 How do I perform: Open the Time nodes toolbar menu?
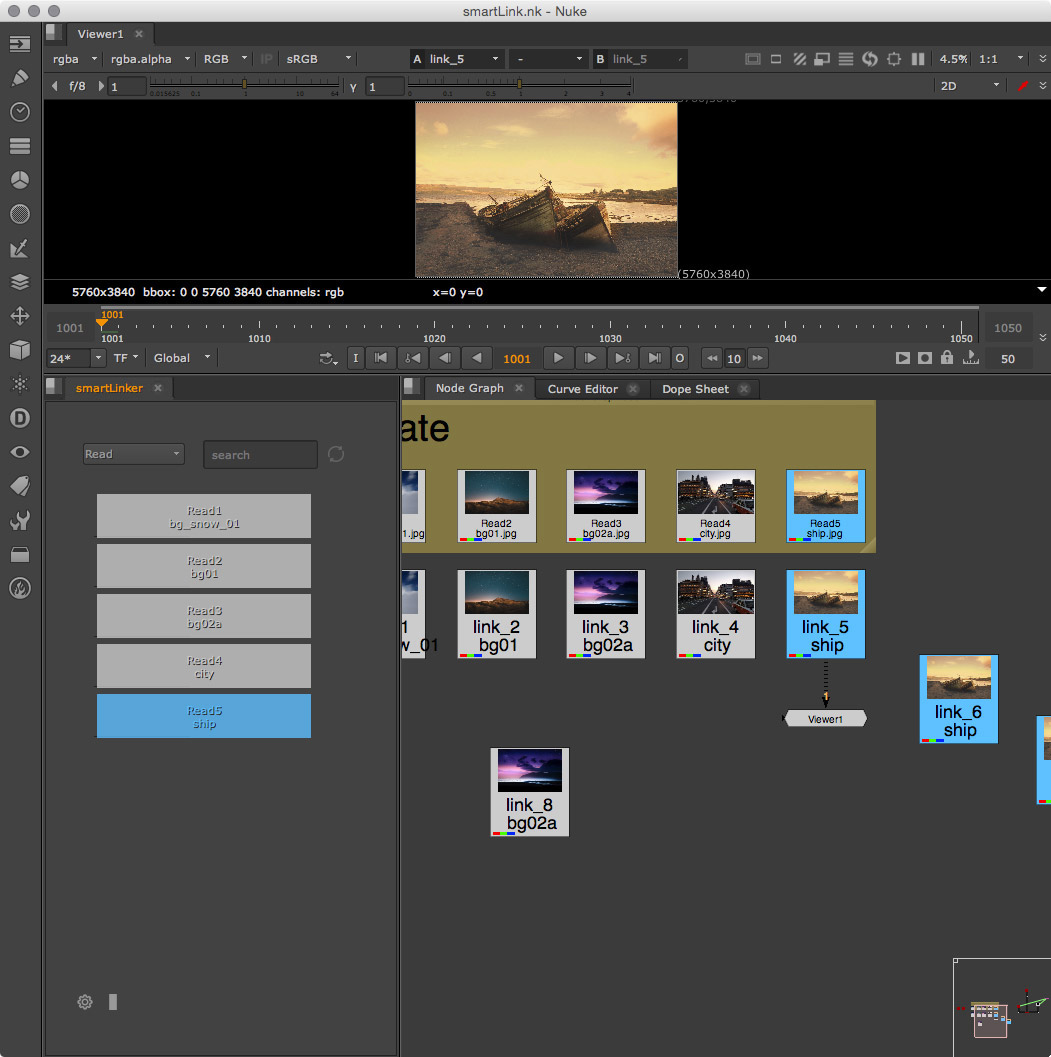19,112
